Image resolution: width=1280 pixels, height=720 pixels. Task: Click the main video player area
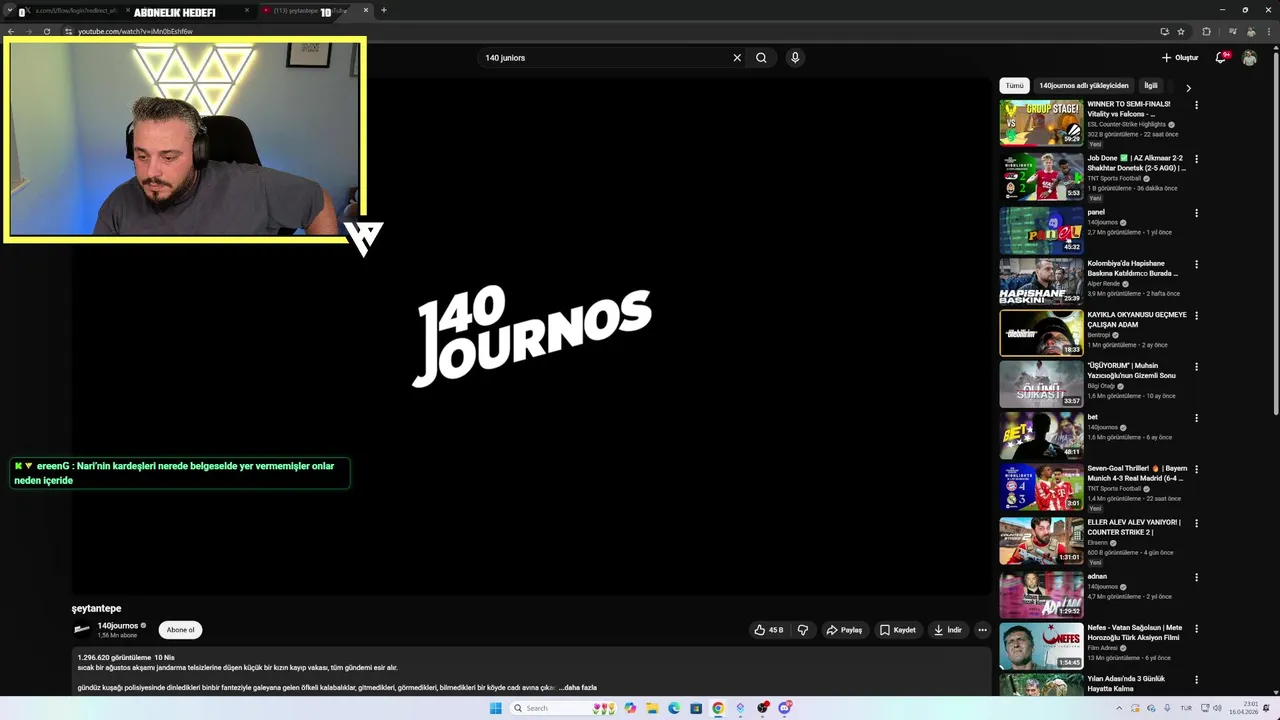[x=531, y=335]
